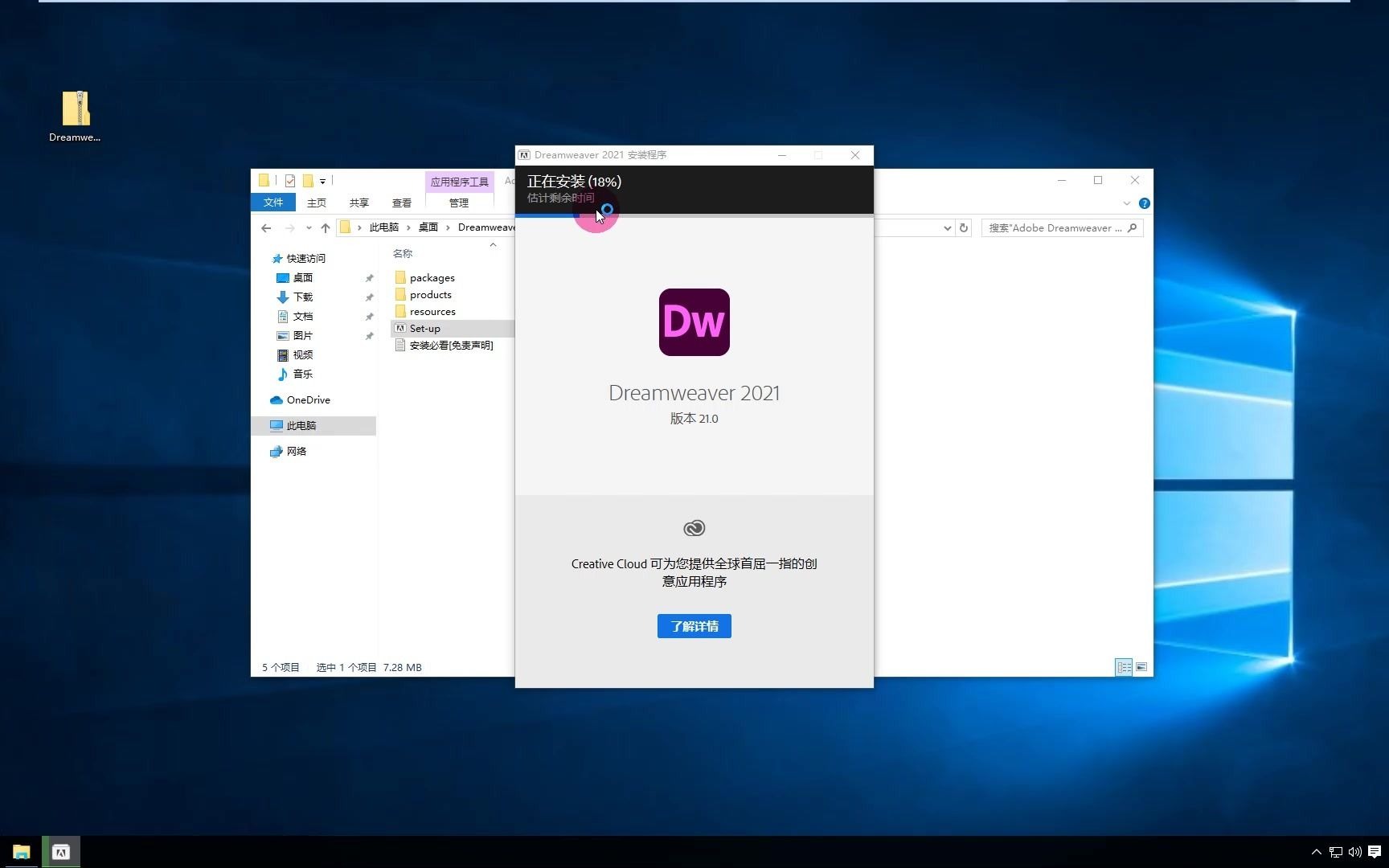Click 了解详情 button in installer
This screenshot has height=868, width=1389.
[694, 626]
